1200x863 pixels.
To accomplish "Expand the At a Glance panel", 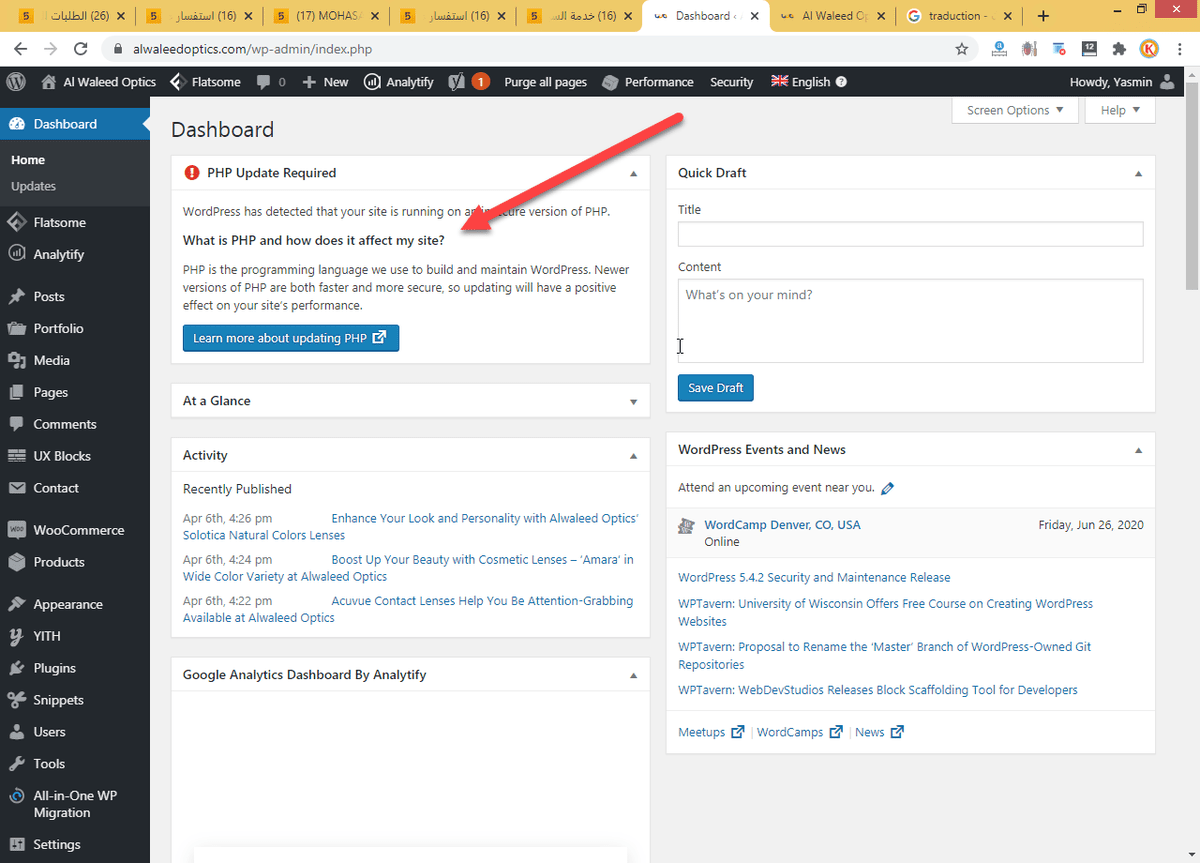I will pos(633,401).
